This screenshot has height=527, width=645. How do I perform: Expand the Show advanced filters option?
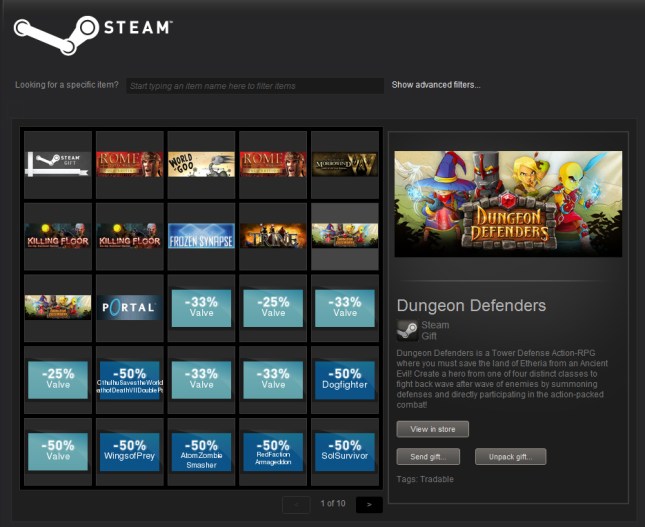click(436, 85)
